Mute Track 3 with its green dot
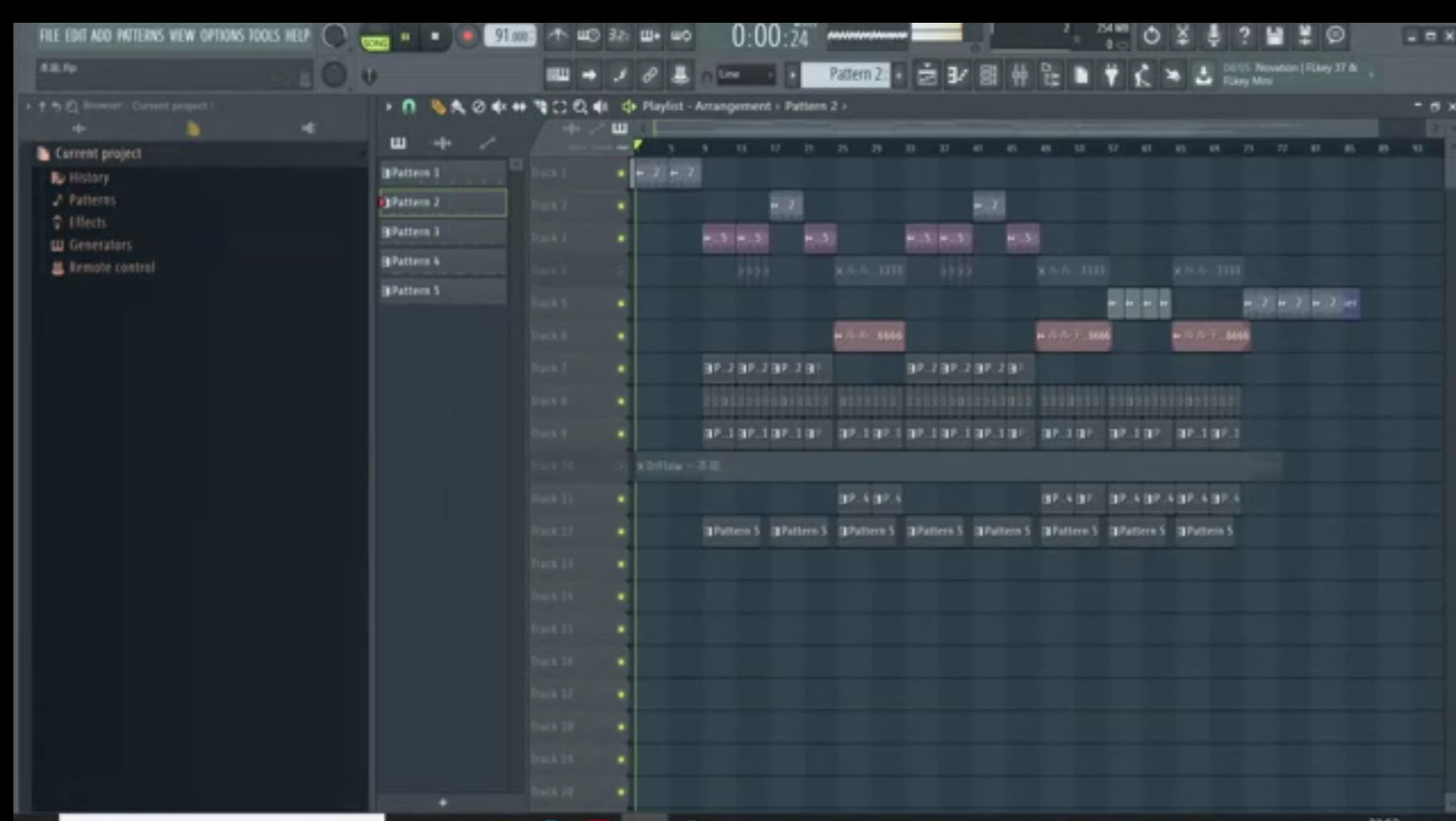 coord(621,239)
